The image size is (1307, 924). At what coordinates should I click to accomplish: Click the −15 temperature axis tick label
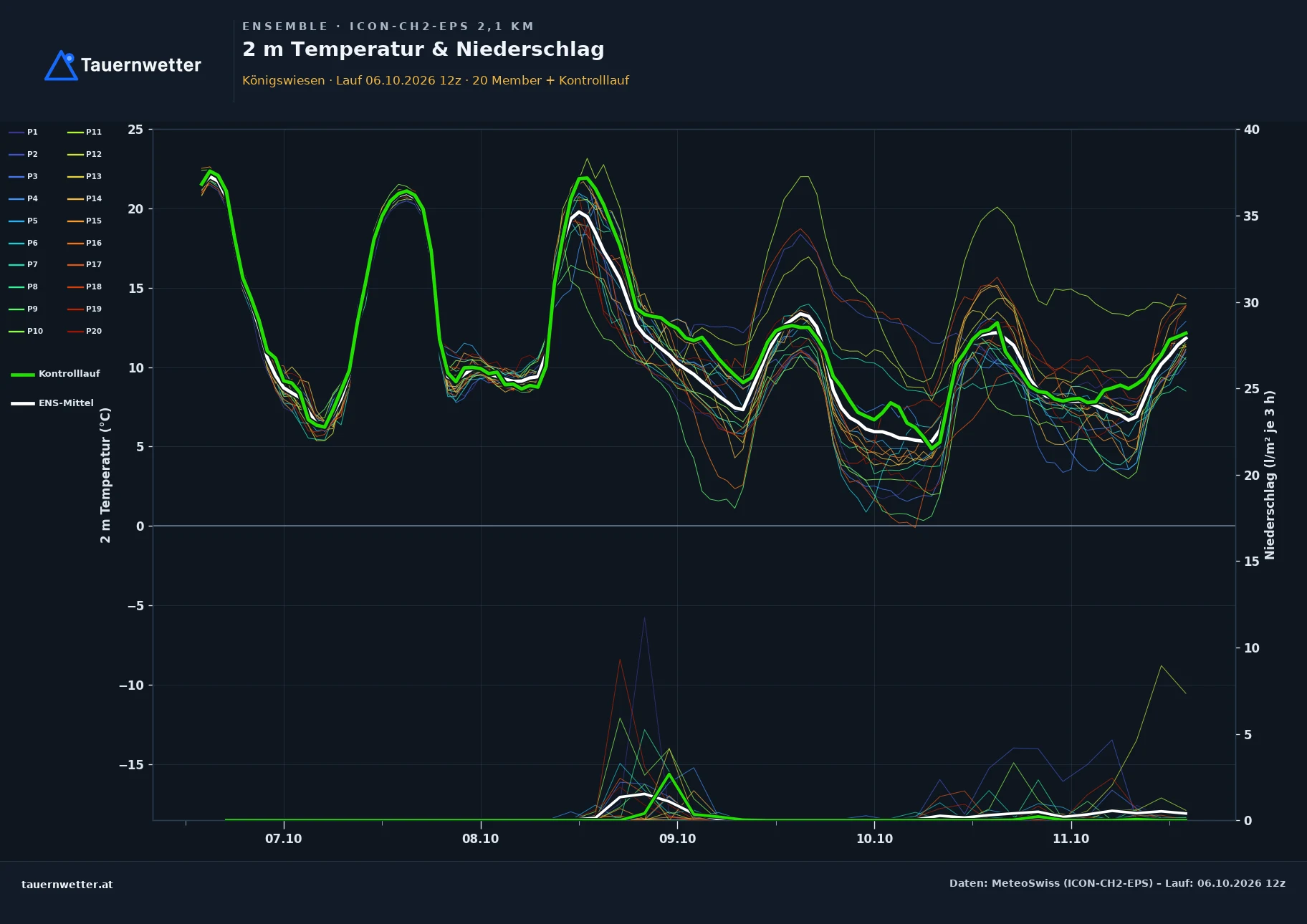click(131, 765)
